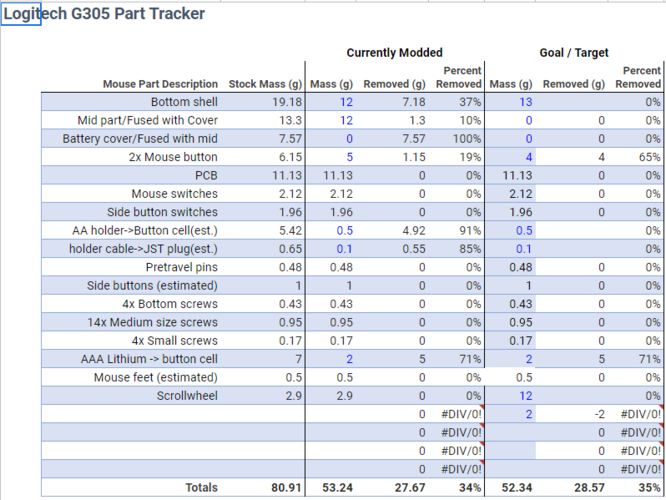Image resolution: width=666 pixels, height=500 pixels.
Task: Select current total removed 27.67
Action: pyautogui.click(x=410, y=487)
